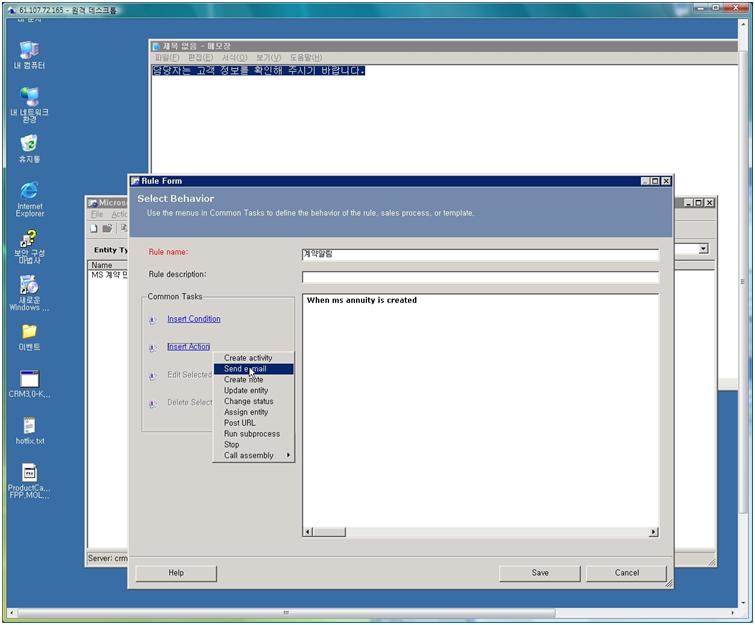Open My Computer desktop icon
The image size is (755, 625).
tap(29, 55)
